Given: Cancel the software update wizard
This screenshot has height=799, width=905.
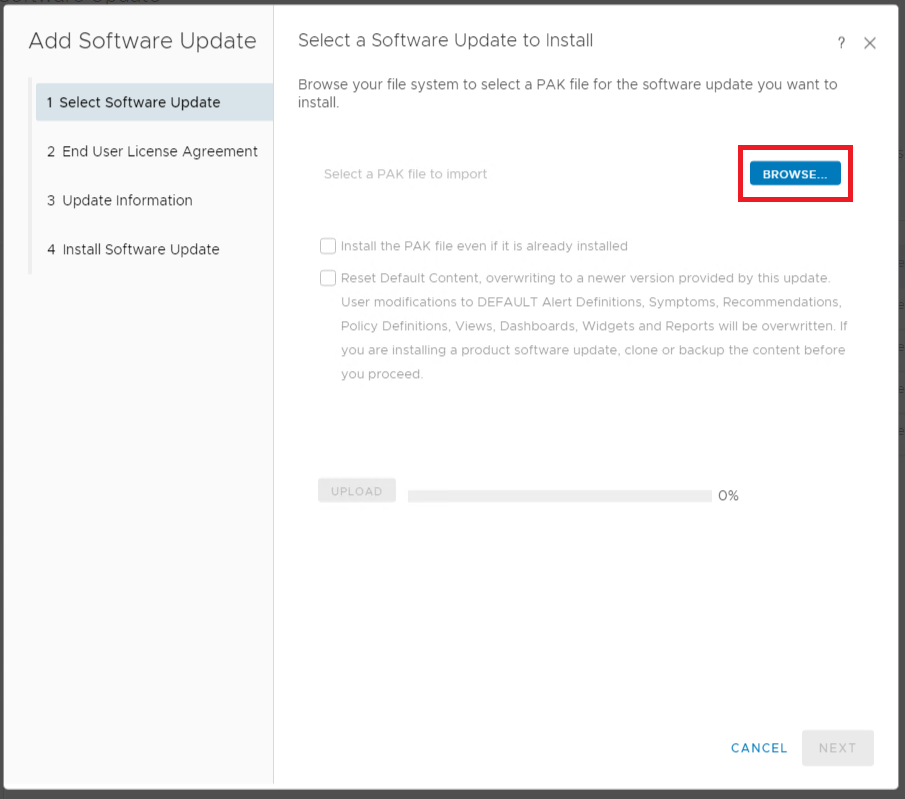Looking at the screenshot, I should pyautogui.click(x=759, y=748).
